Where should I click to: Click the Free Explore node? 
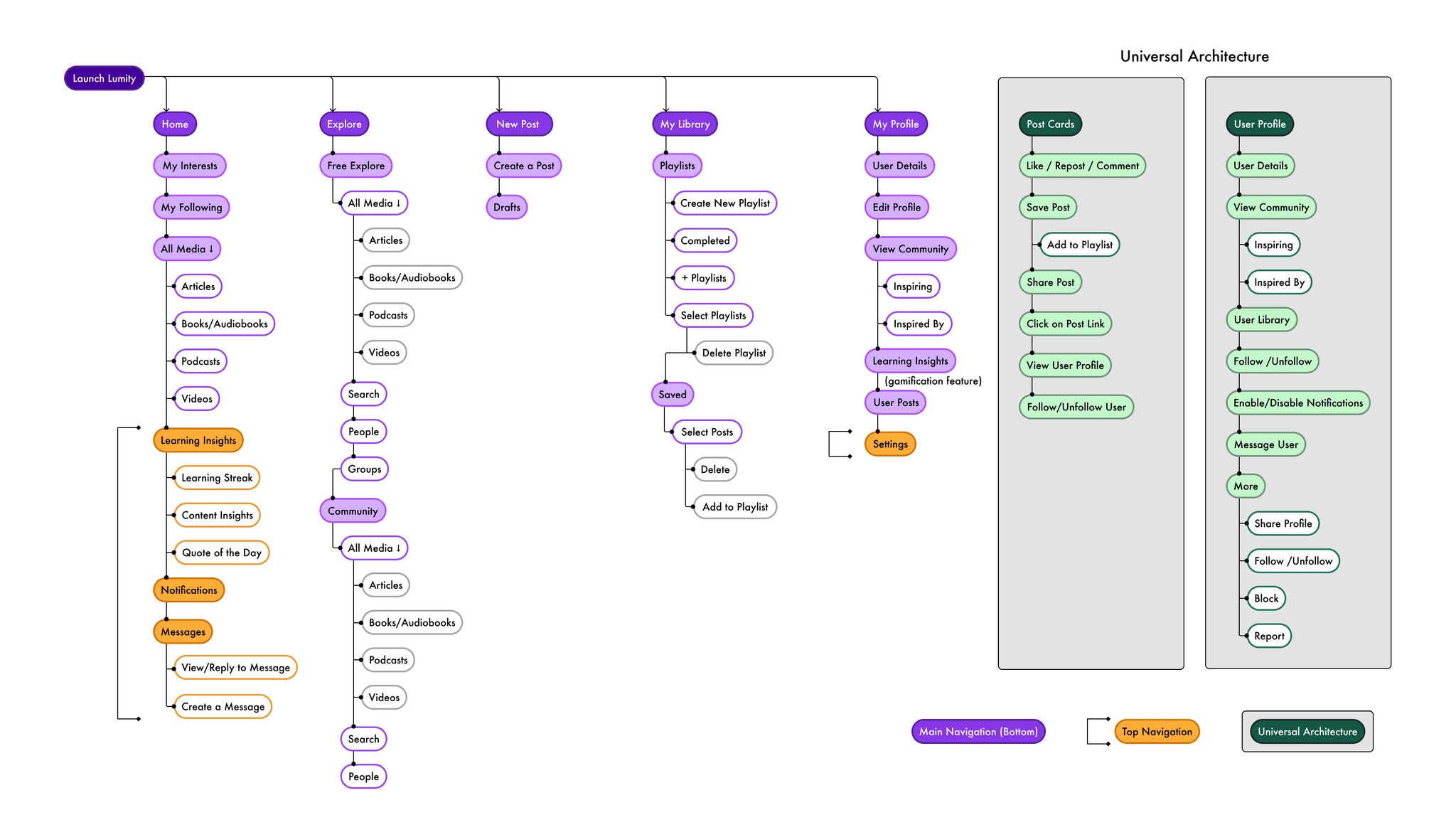pyautogui.click(x=355, y=166)
